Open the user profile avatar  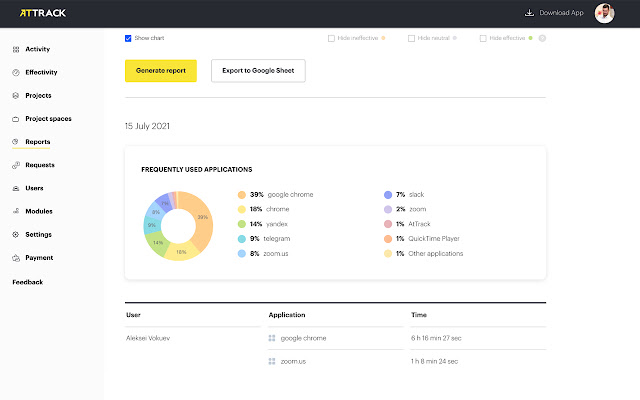point(605,13)
